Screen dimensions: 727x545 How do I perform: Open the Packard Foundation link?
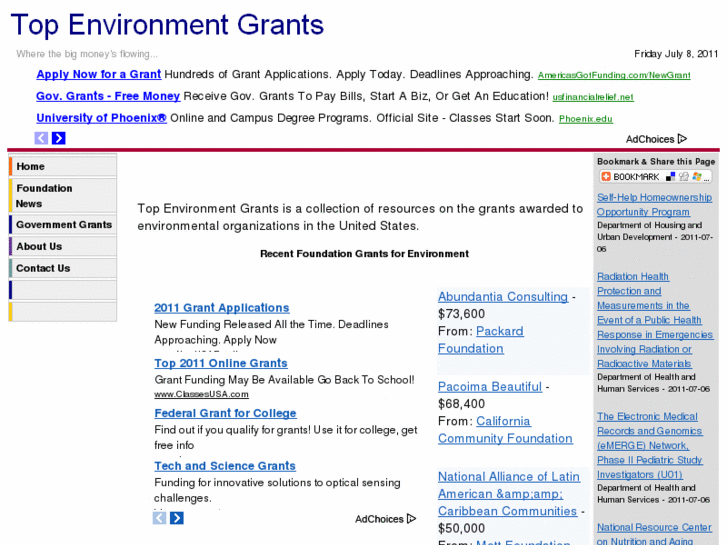(x=481, y=340)
